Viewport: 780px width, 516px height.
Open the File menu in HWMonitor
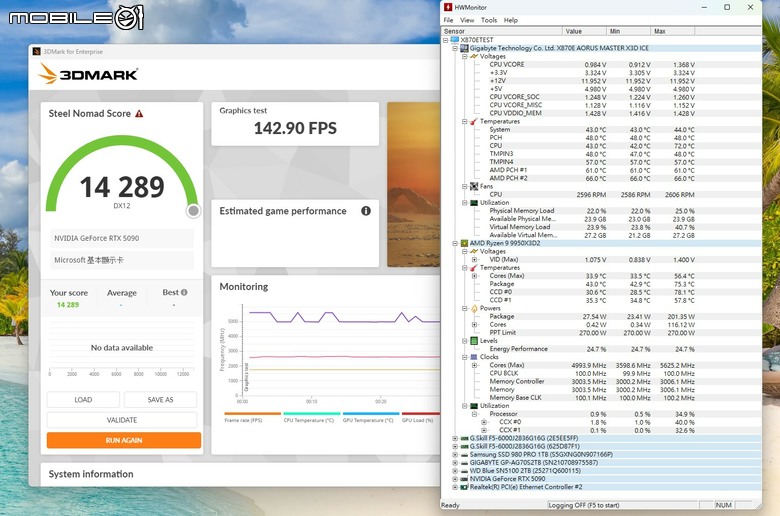pyautogui.click(x=448, y=20)
